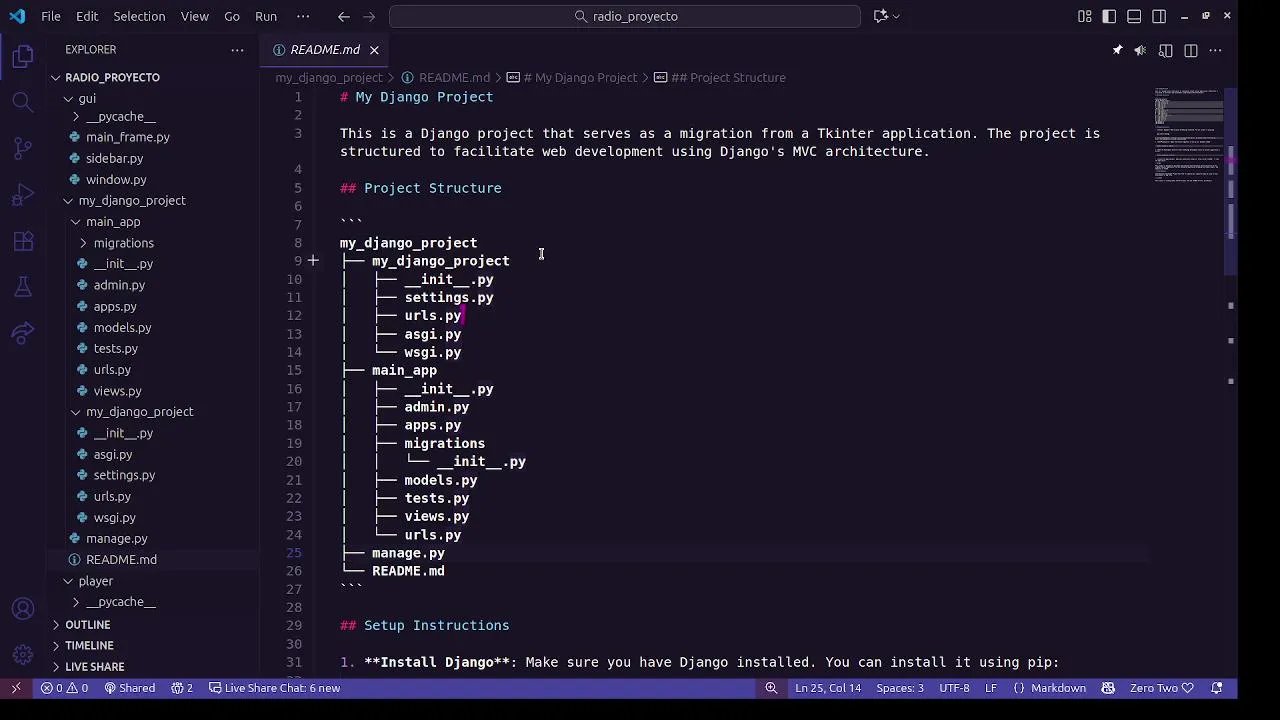This screenshot has height=720, width=1280.
Task: Click '## Project Structure' breadcrumb
Action: [x=729, y=77]
